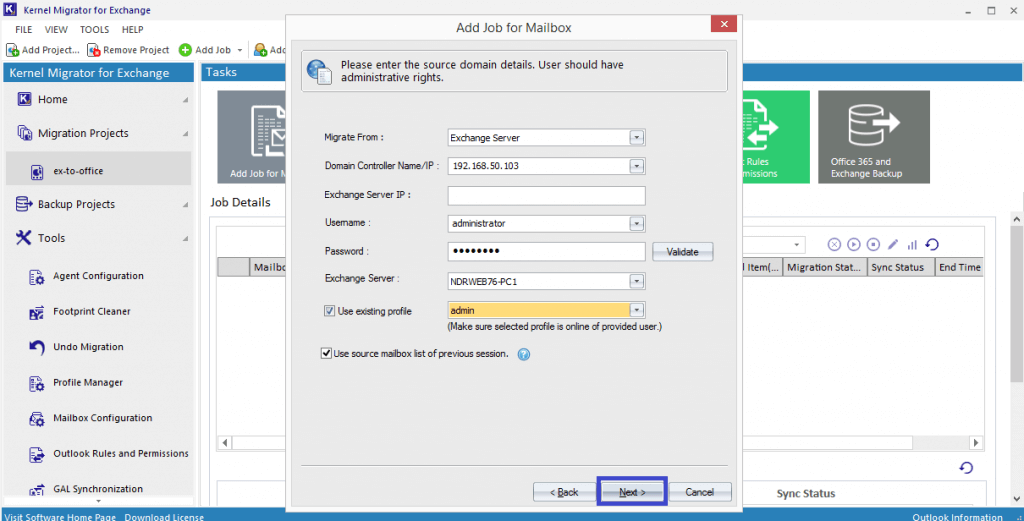Collapse the Migration Projects expander arrow
The height and width of the screenshot is (521, 1024).
(x=185, y=134)
